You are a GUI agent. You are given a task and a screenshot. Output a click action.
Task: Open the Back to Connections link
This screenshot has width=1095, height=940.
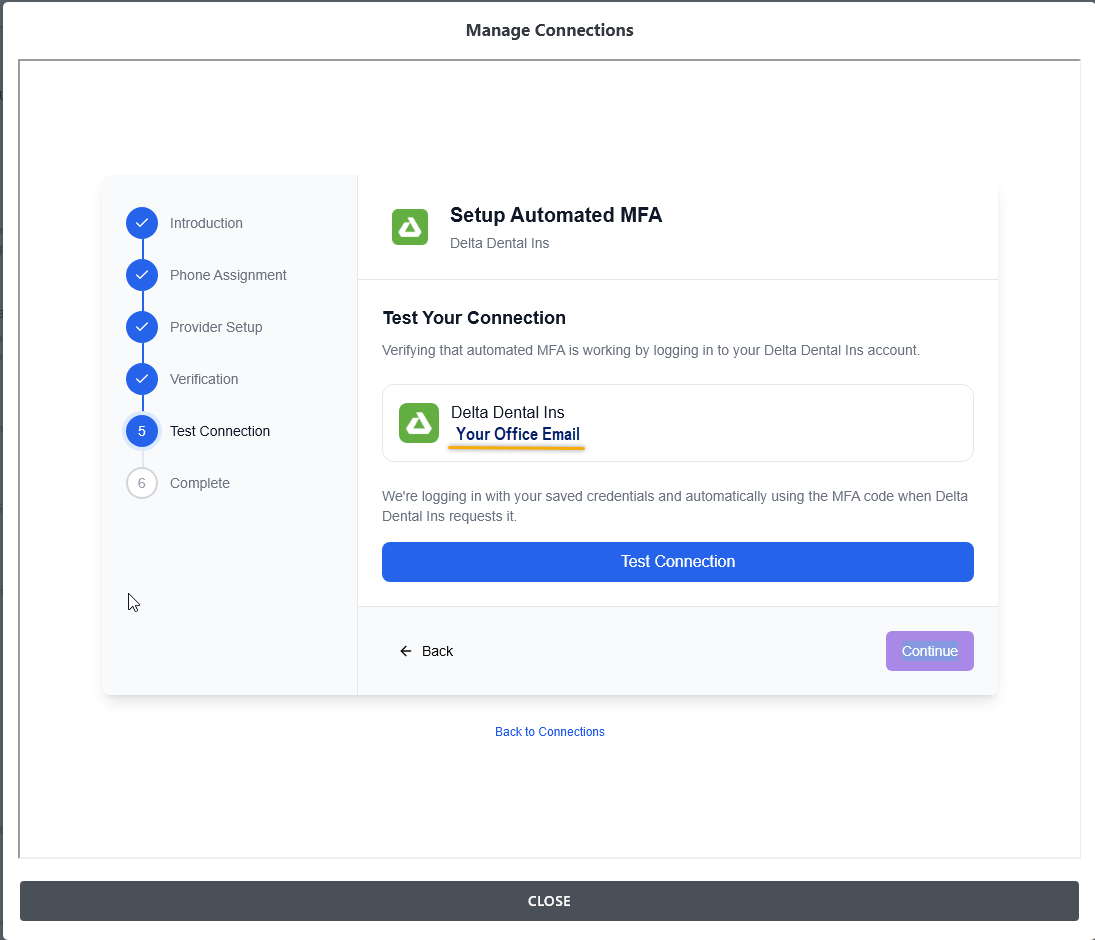click(x=550, y=731)
